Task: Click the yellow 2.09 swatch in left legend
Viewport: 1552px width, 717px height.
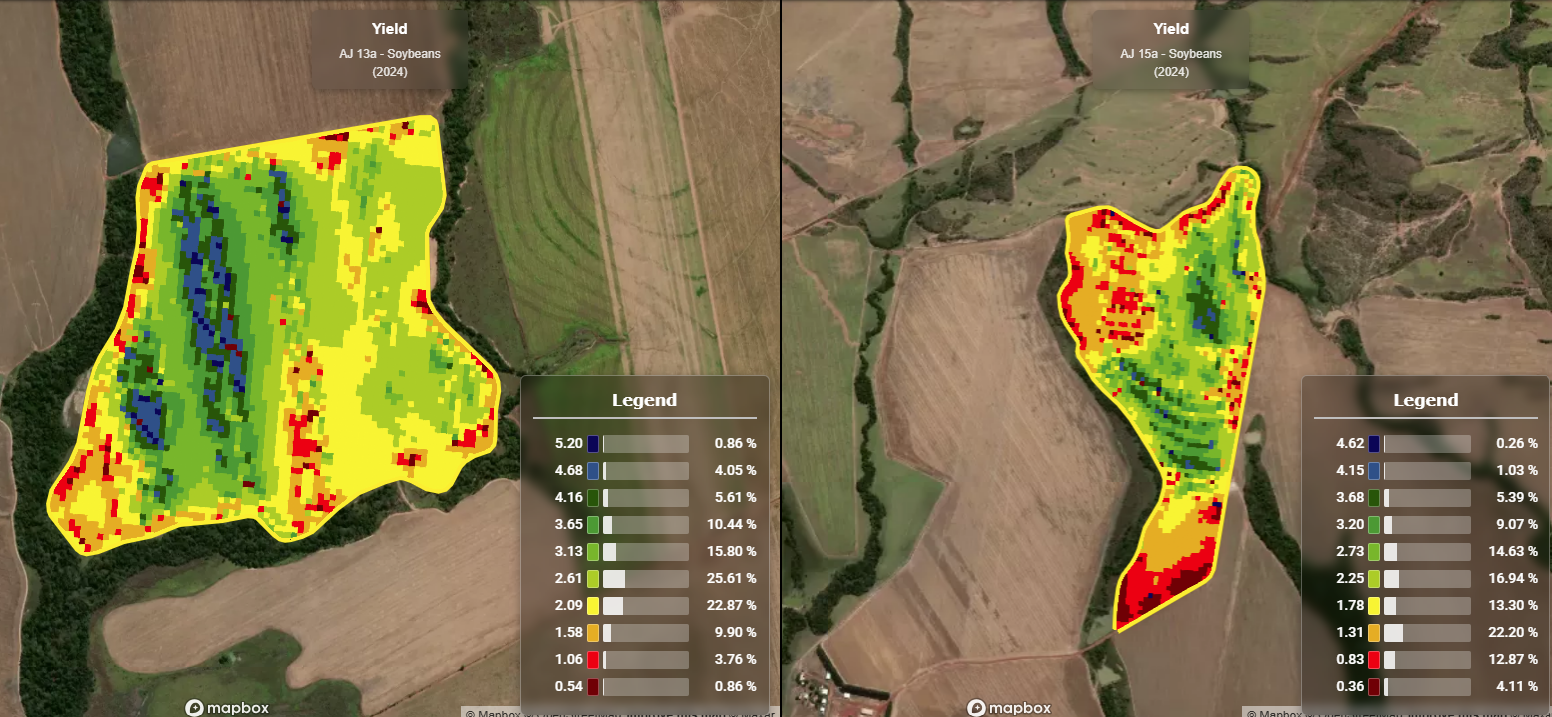Action: click(x=593, y=606)
